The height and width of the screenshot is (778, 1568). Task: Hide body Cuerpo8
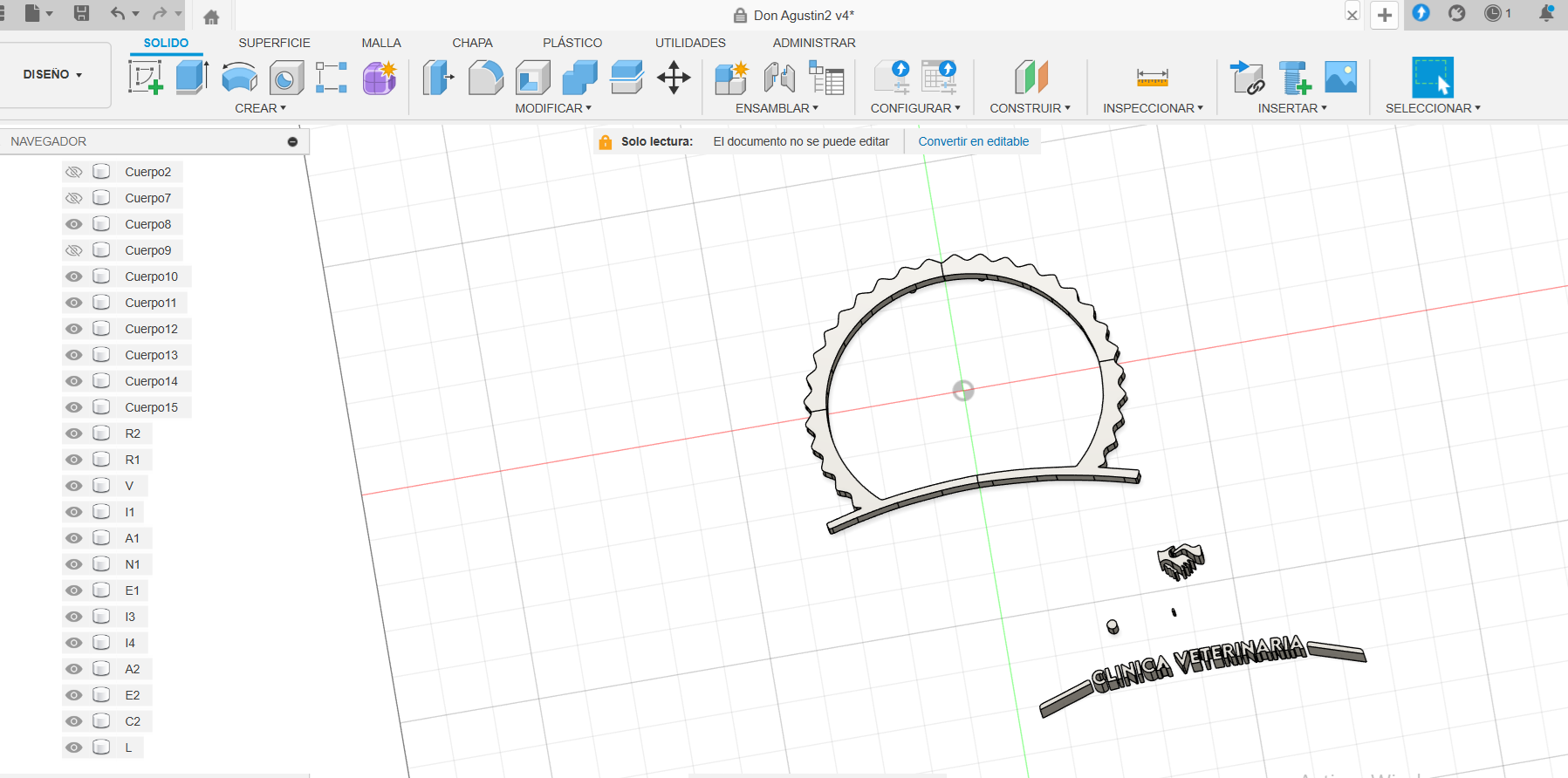[x=74, y=224]
